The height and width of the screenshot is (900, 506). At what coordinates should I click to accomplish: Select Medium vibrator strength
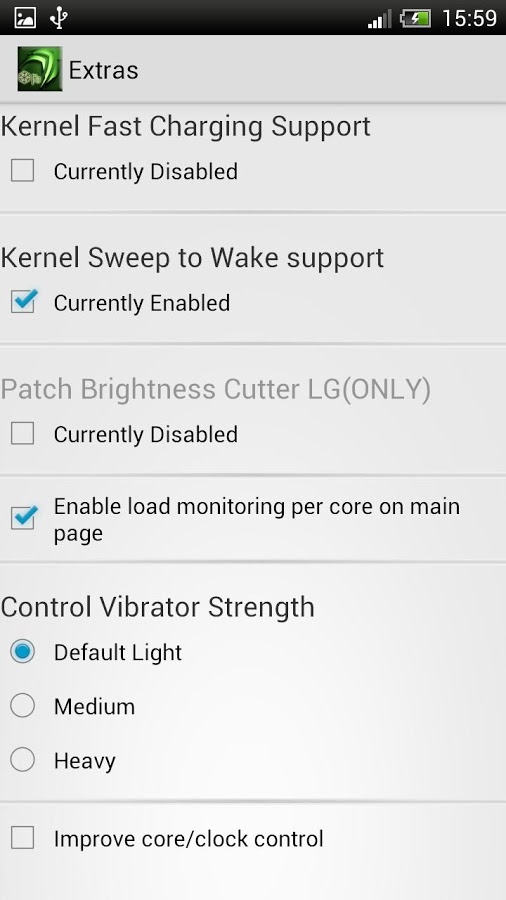point(22,705)
